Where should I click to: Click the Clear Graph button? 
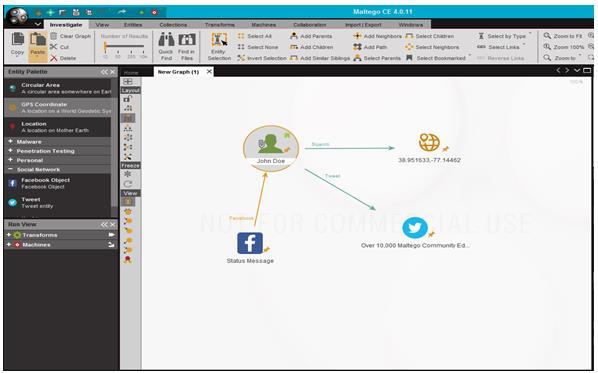(71, 36)
